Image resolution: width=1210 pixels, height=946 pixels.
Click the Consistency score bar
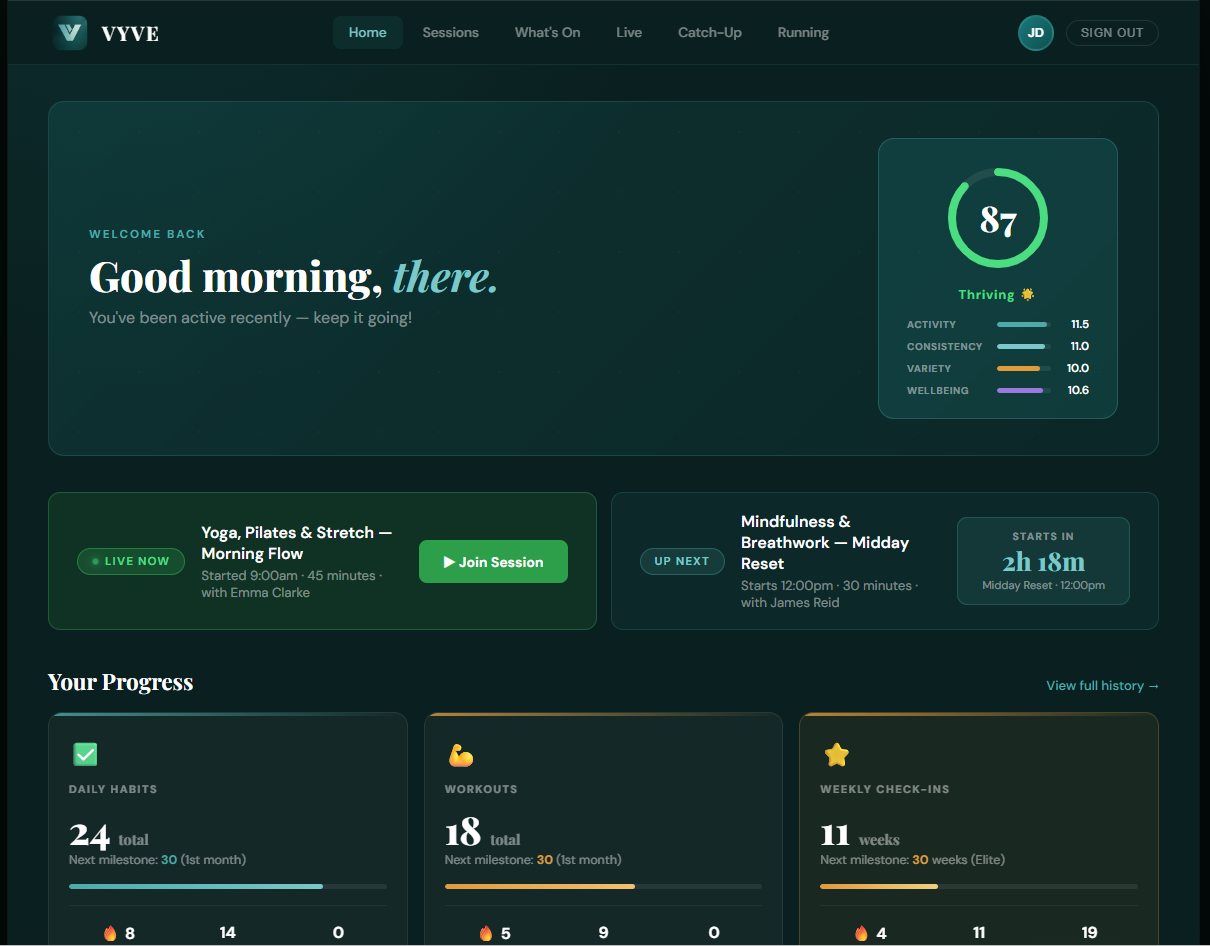click(x=1023, y=347)
